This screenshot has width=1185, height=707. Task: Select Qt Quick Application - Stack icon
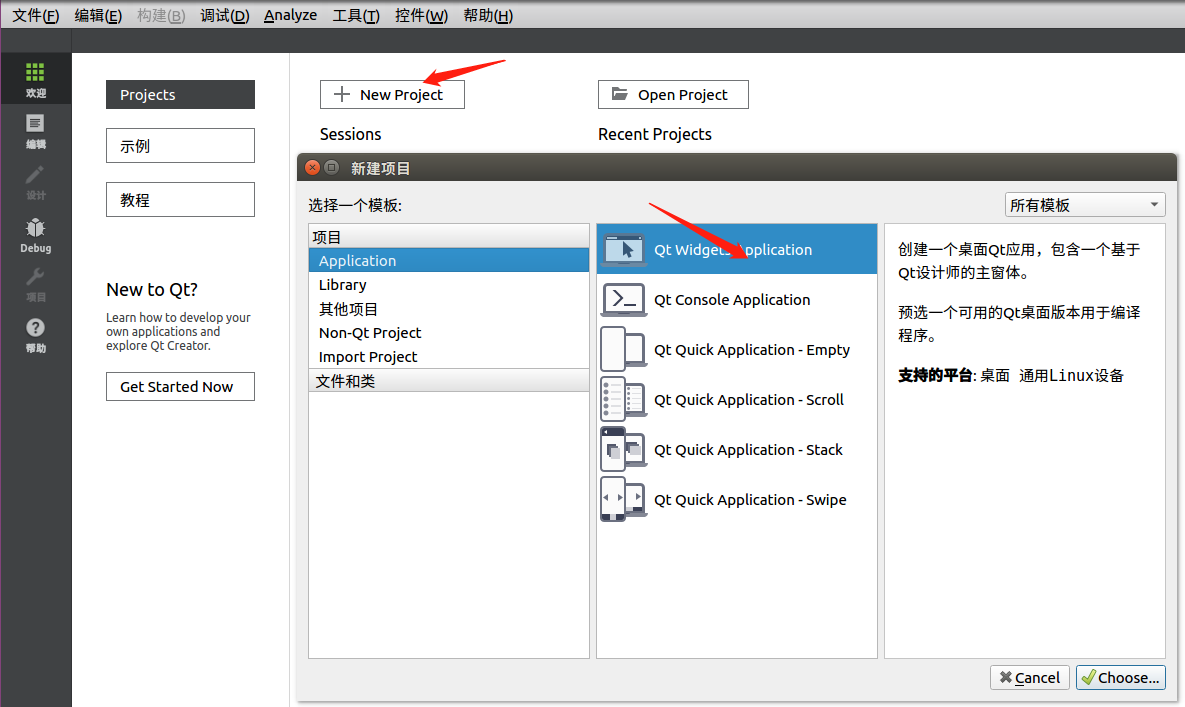pos(623,449)
